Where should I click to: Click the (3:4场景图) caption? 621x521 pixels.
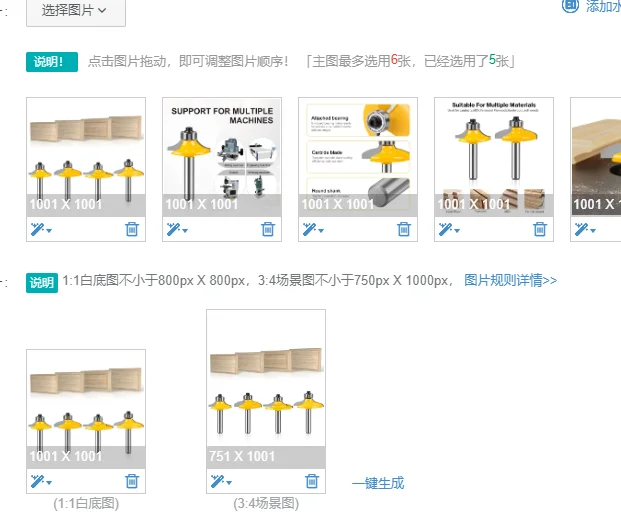click(266, 503)
